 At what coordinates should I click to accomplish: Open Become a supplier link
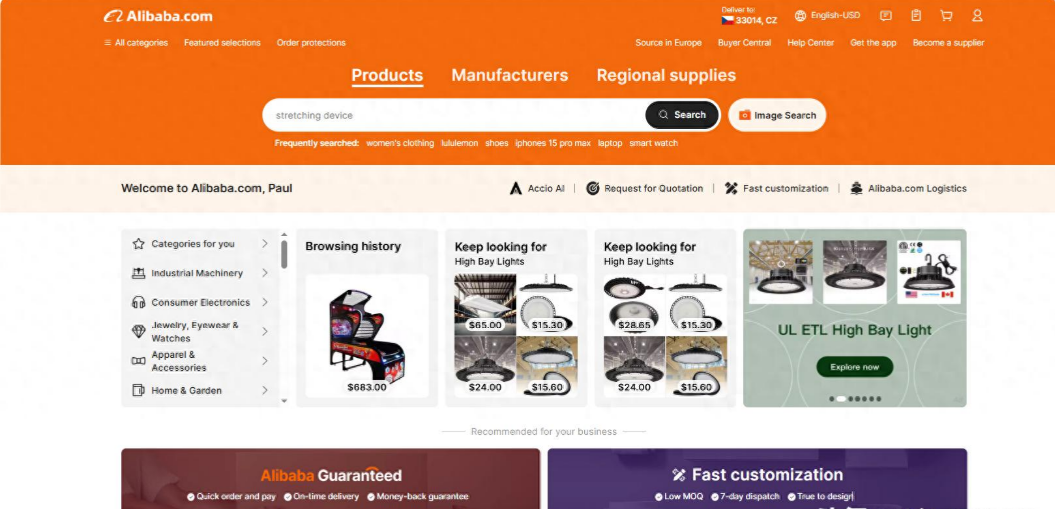point(948,42)
